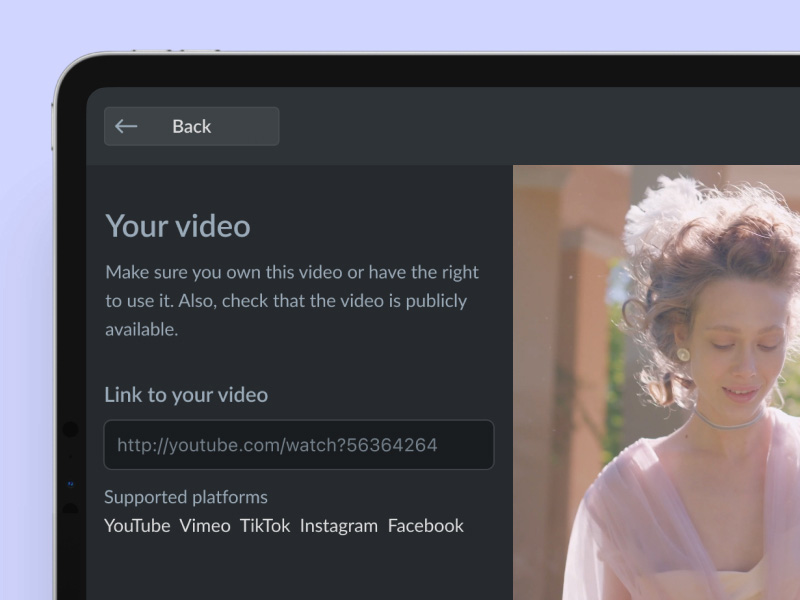Choose Vimeo in the supported platforms list
Screen dimensions: 800x600
tap(205, 526)
